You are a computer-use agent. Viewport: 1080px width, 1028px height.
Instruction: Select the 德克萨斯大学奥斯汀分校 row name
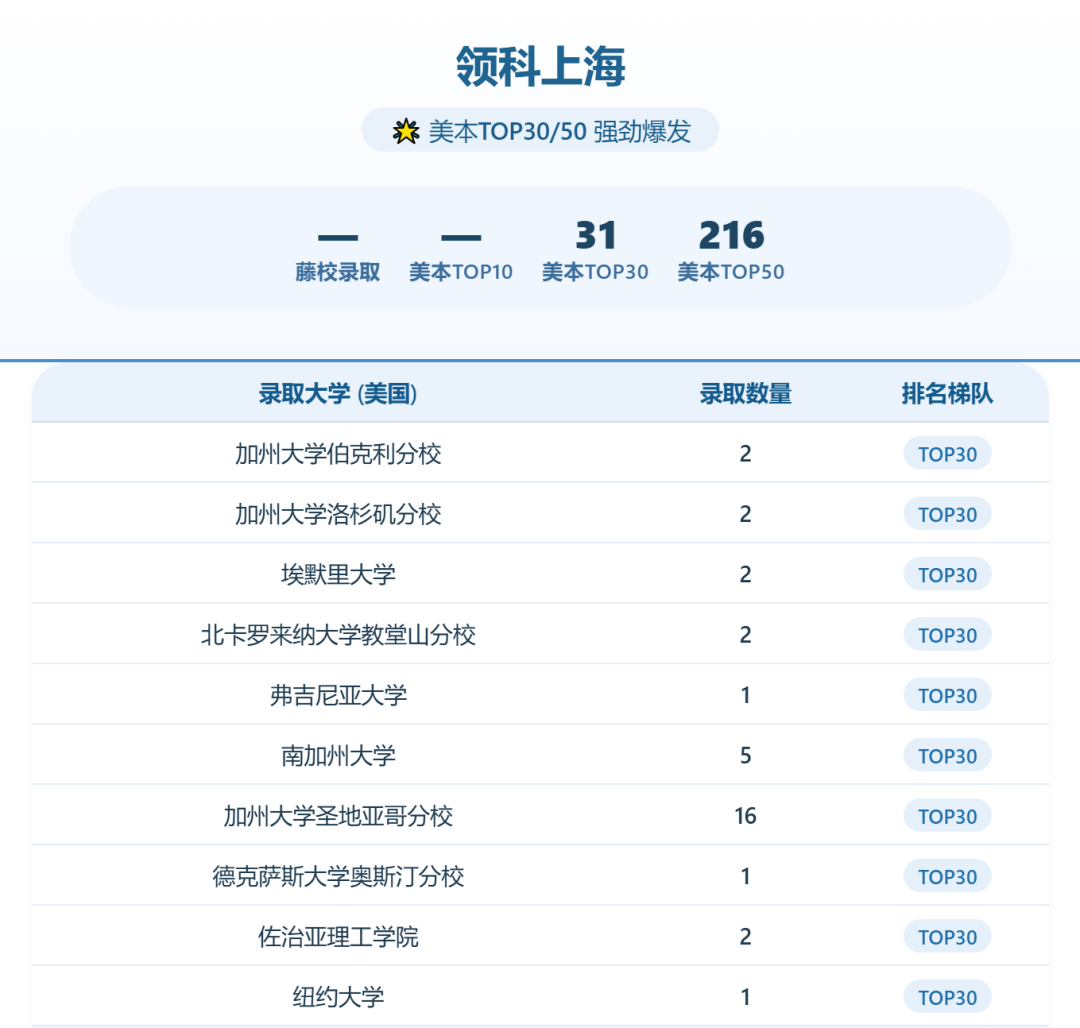(x=338, y=877)
